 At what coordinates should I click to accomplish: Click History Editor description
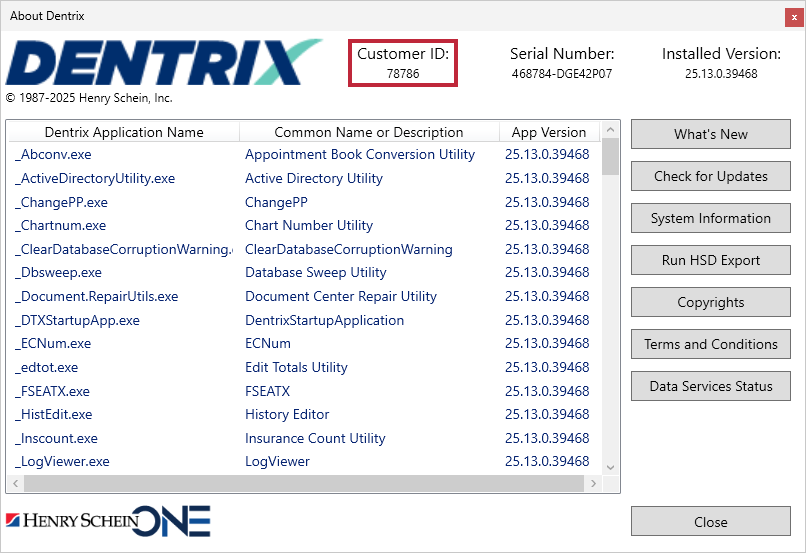point(287,414)
